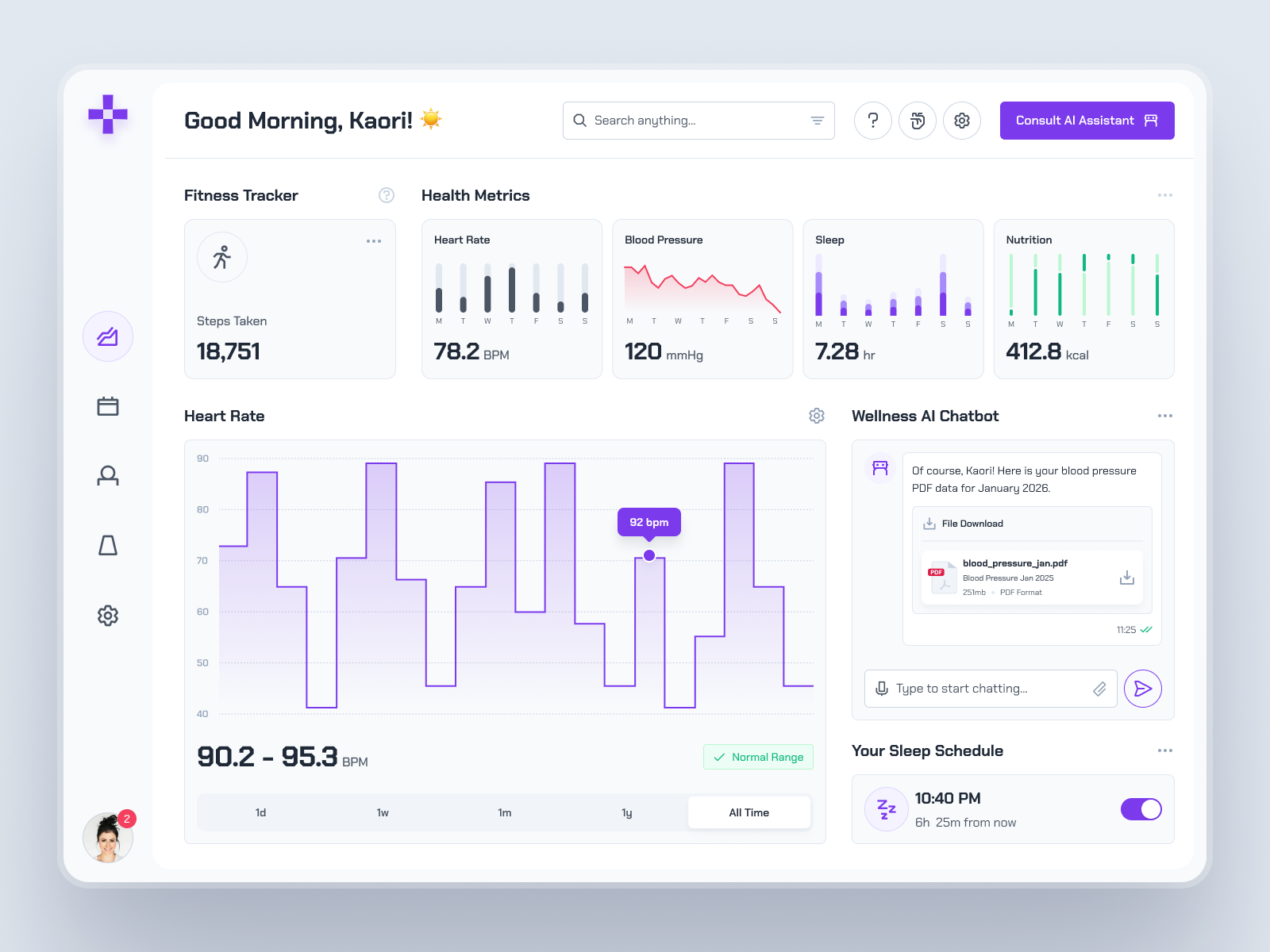Click the health records icon in top bar
Image resolution: width=1270 pixels, height=952 pixels.
(x=918, y=121)
